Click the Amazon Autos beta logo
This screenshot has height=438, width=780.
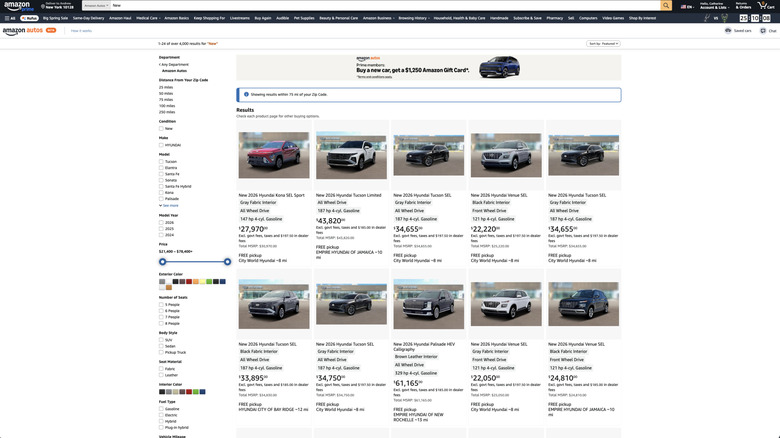click(x=29, y=30)
